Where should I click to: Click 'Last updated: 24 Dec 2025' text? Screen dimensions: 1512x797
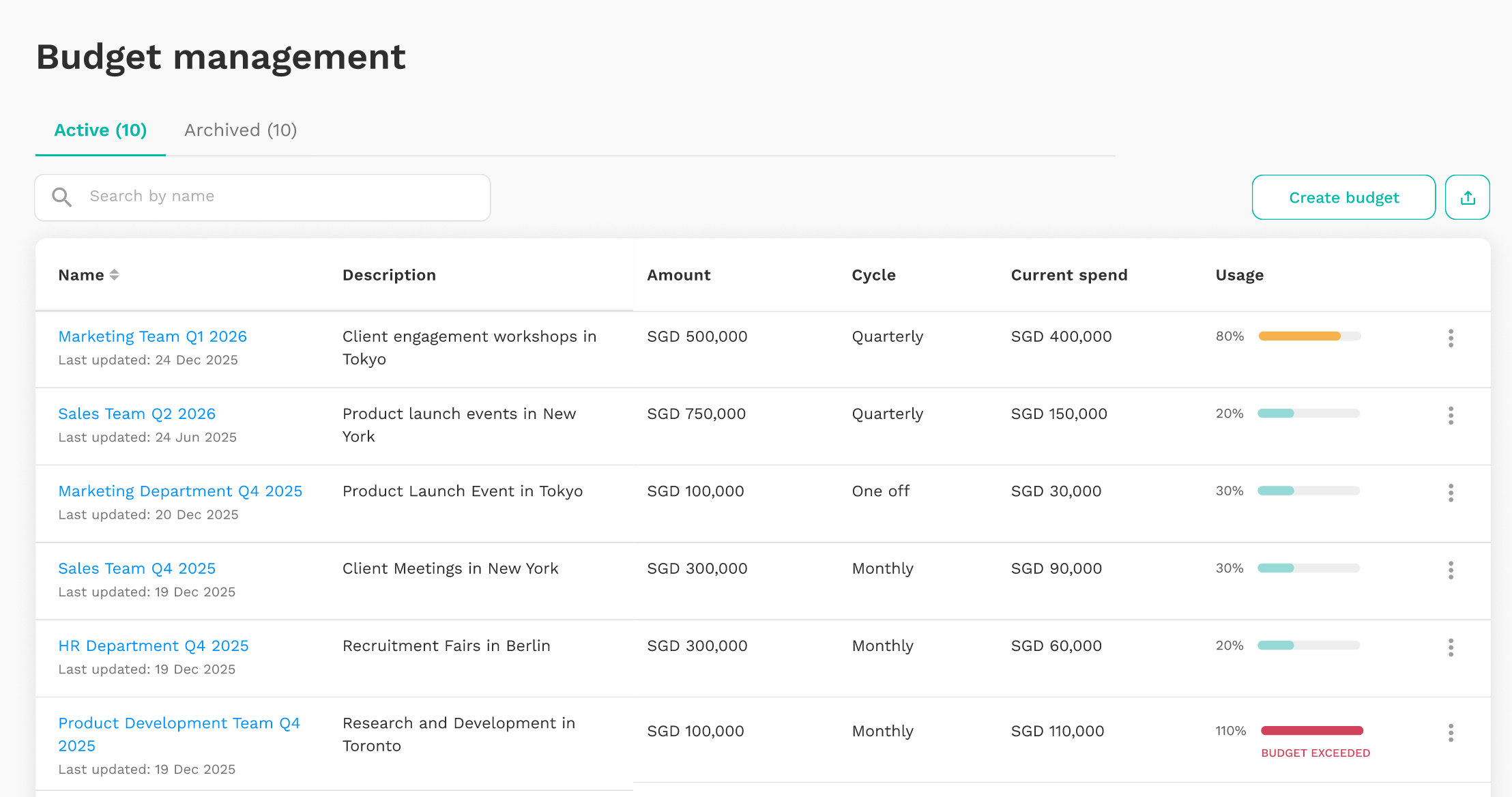148,360
